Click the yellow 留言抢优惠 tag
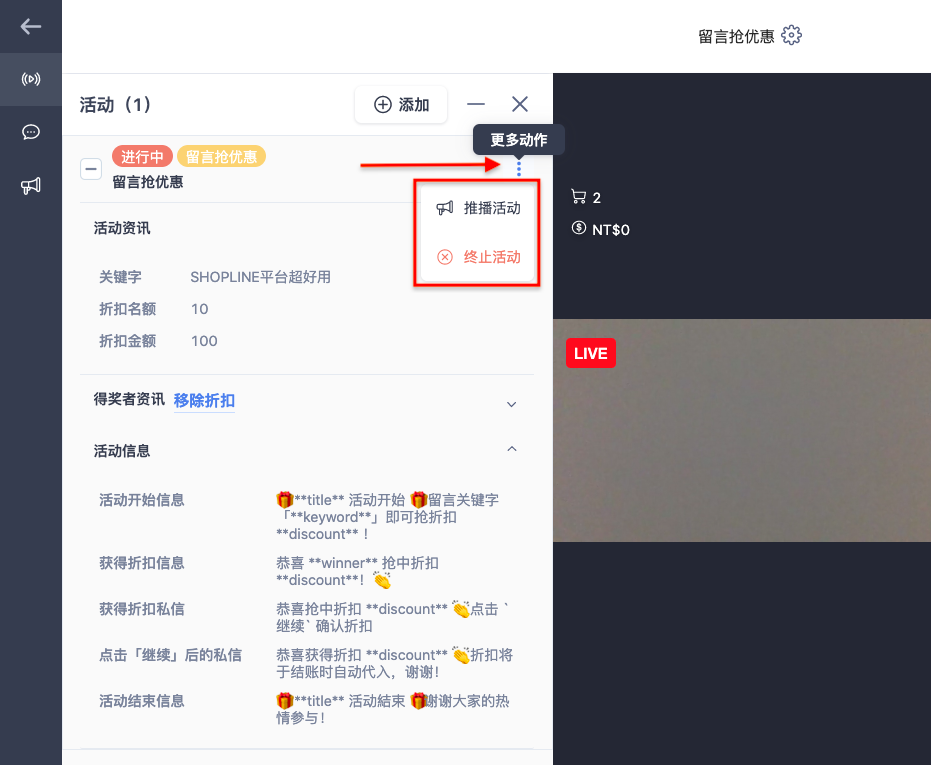931x765 pixels. pos(221,156)
